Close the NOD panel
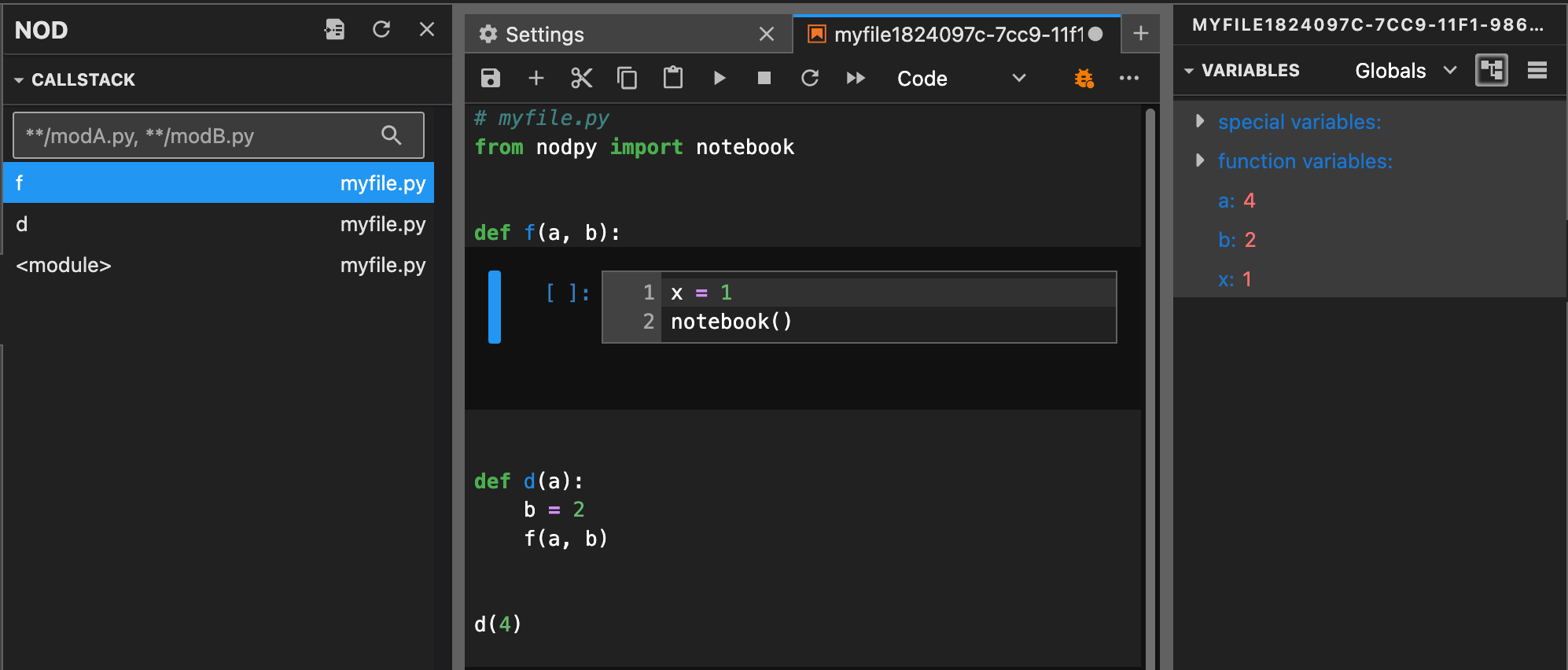This screenshot has width=1568, height=670. [427, 30]
